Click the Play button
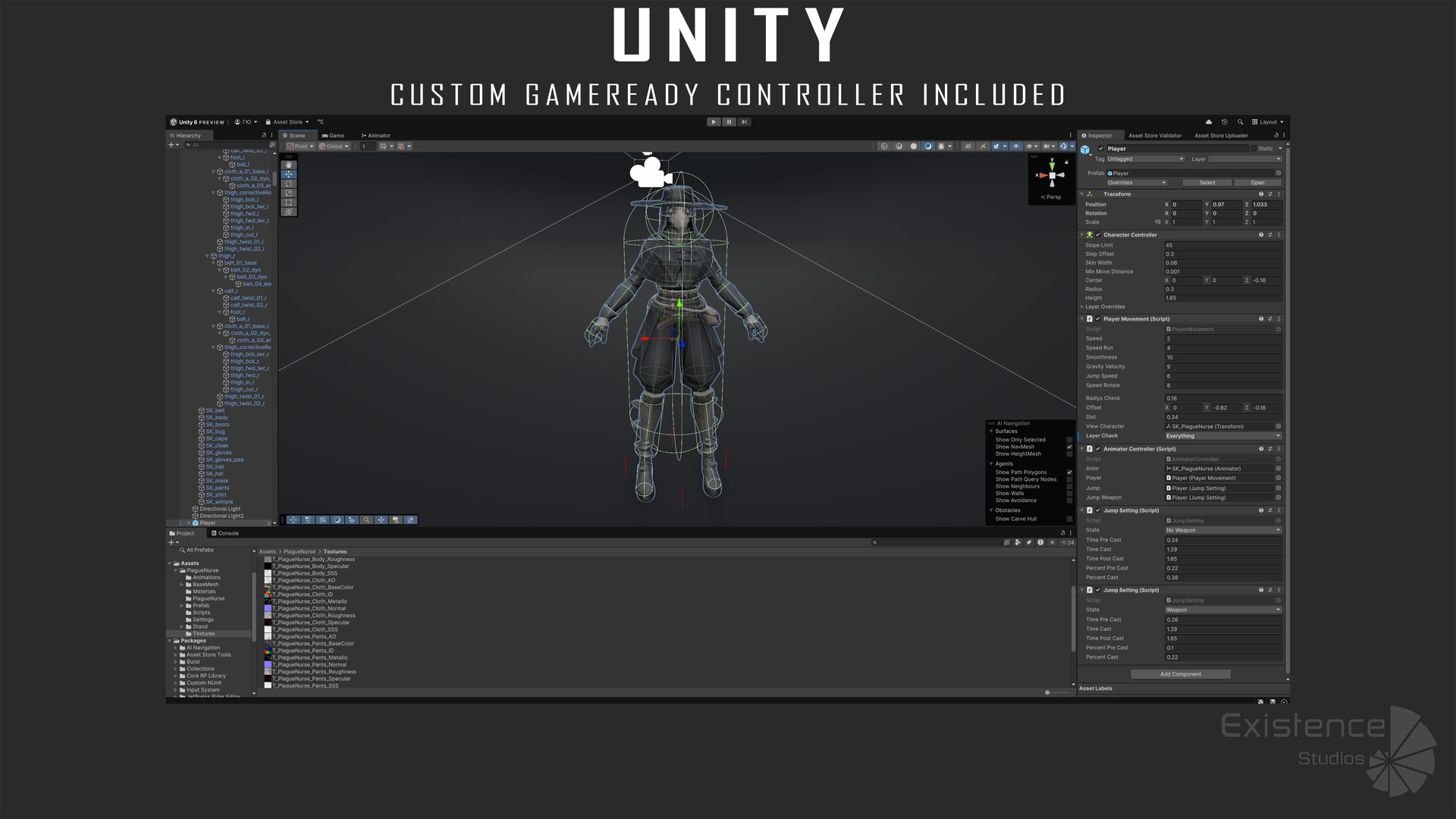Screen dimensions: 1456x819 click(714, 122)
